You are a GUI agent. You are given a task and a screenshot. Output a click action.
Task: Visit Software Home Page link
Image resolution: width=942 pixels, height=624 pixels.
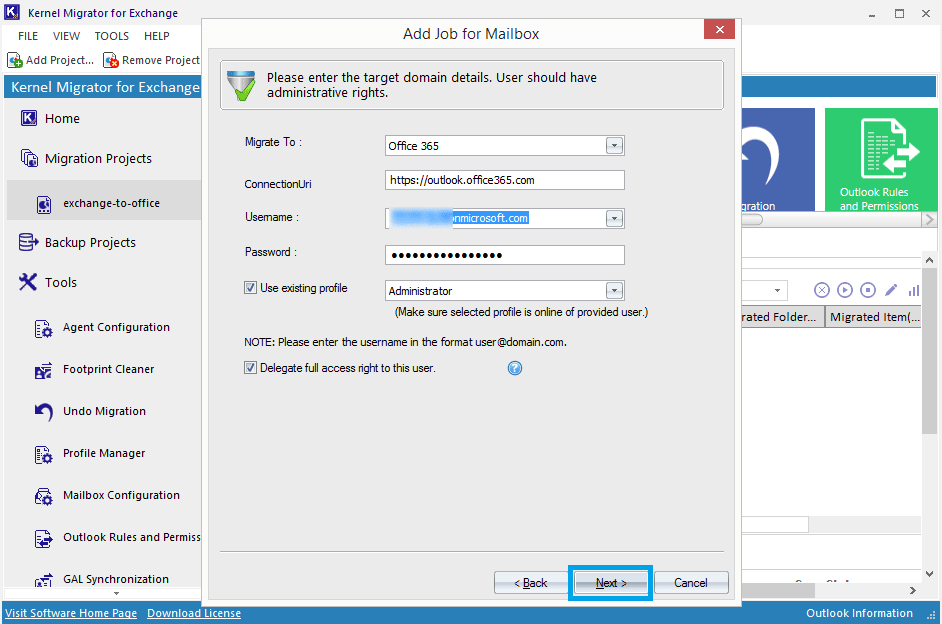(71, 613)
